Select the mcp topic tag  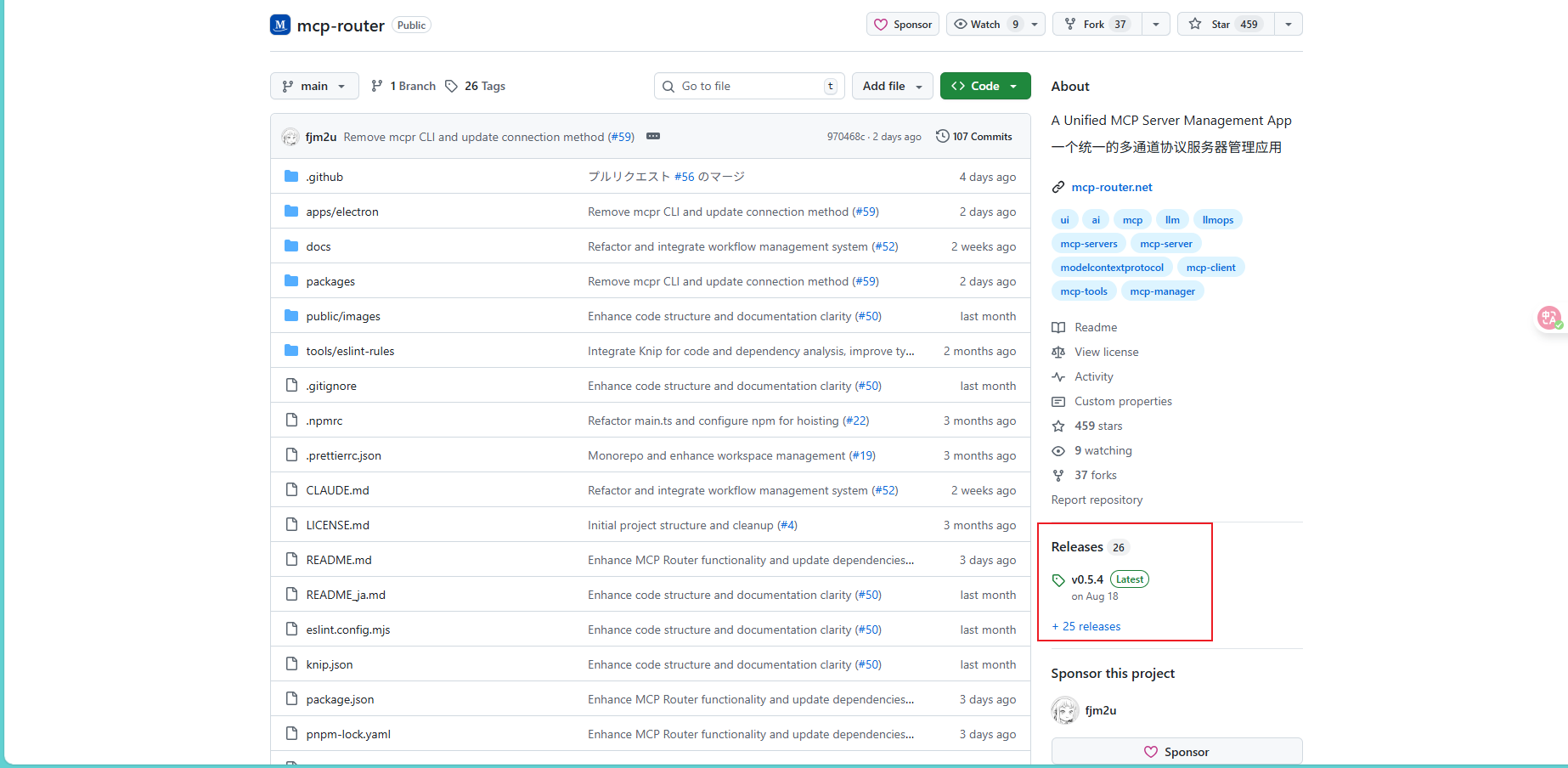tap(1132, 219)
